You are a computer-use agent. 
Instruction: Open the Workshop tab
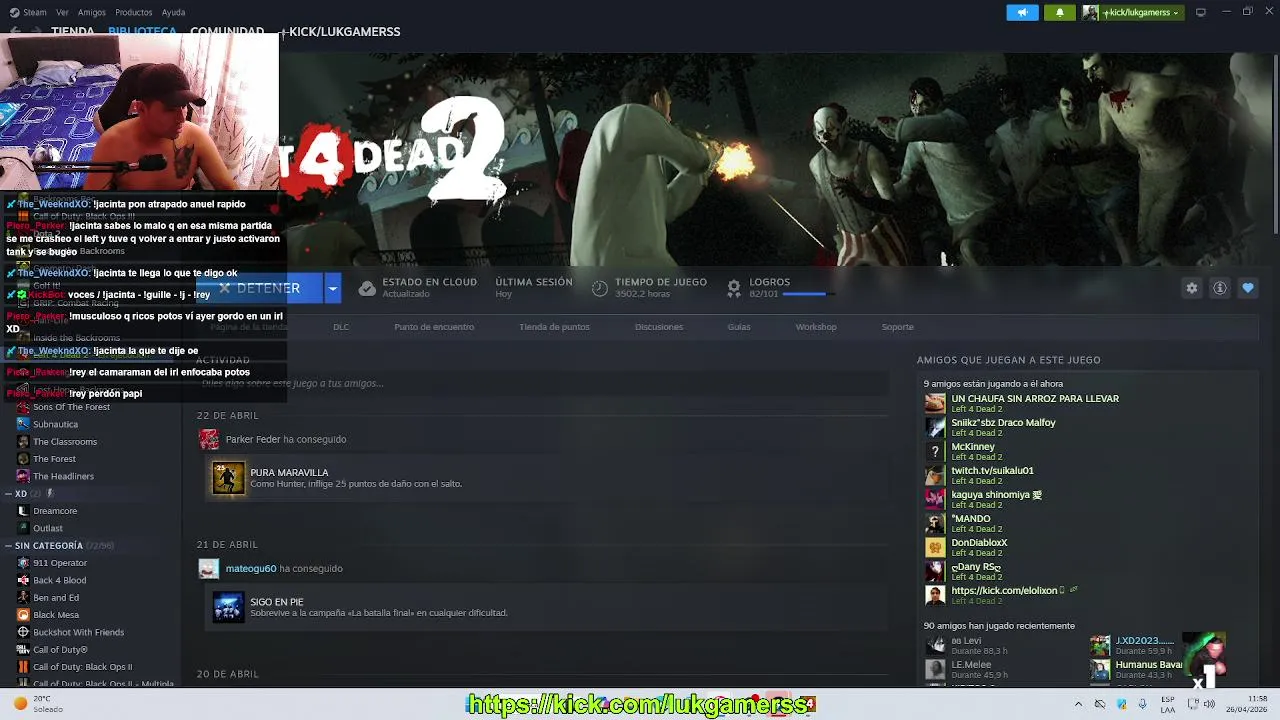[x=816, y=327]
